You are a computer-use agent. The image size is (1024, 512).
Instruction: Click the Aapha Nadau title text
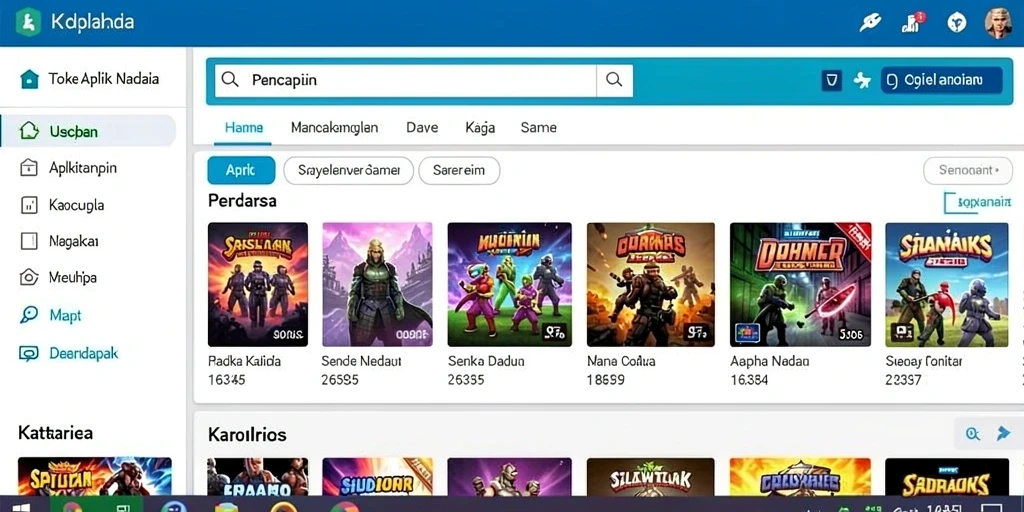pyautogui.click(x=769, y=361)
